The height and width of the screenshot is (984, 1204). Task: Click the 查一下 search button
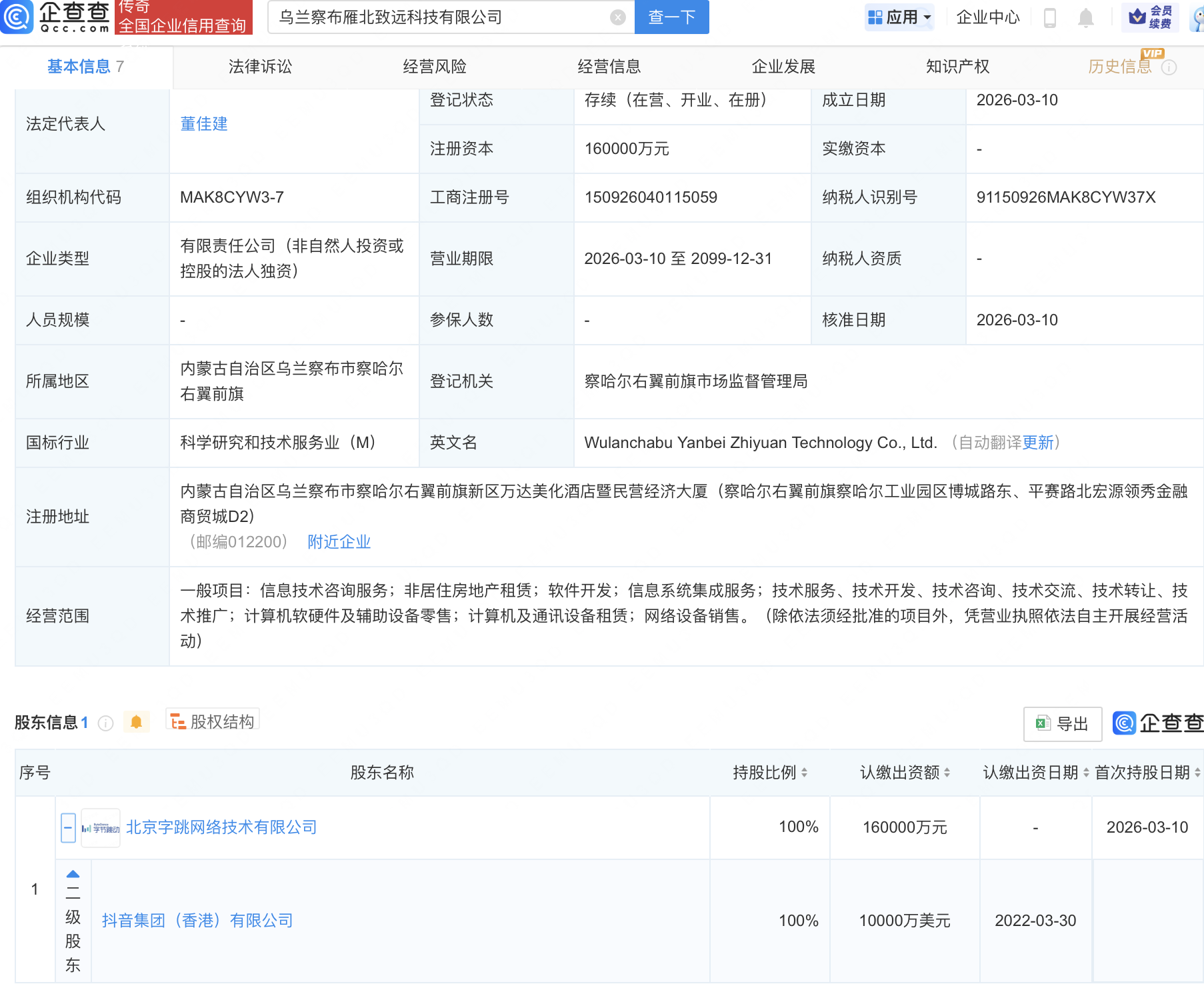click(671, 17)
